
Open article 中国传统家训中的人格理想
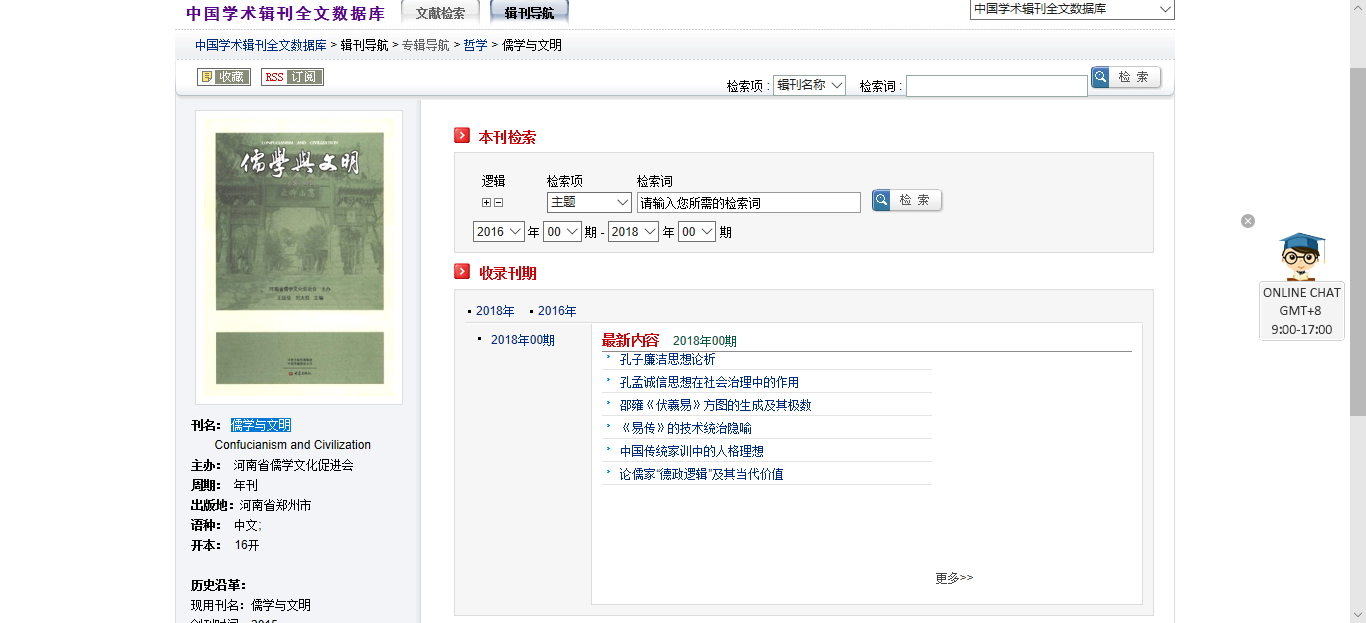tap(692, 451)
